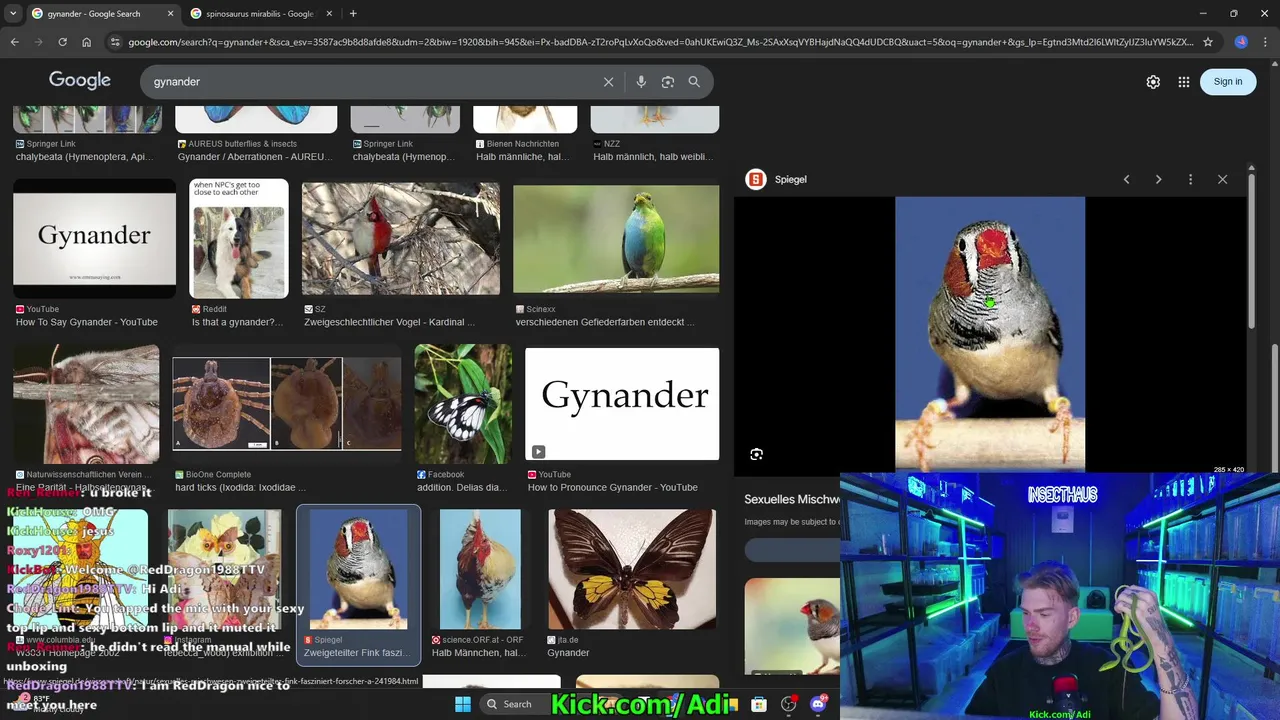Open the SZ cardinal bird image
1280x720 pixels.
[401, 239]
